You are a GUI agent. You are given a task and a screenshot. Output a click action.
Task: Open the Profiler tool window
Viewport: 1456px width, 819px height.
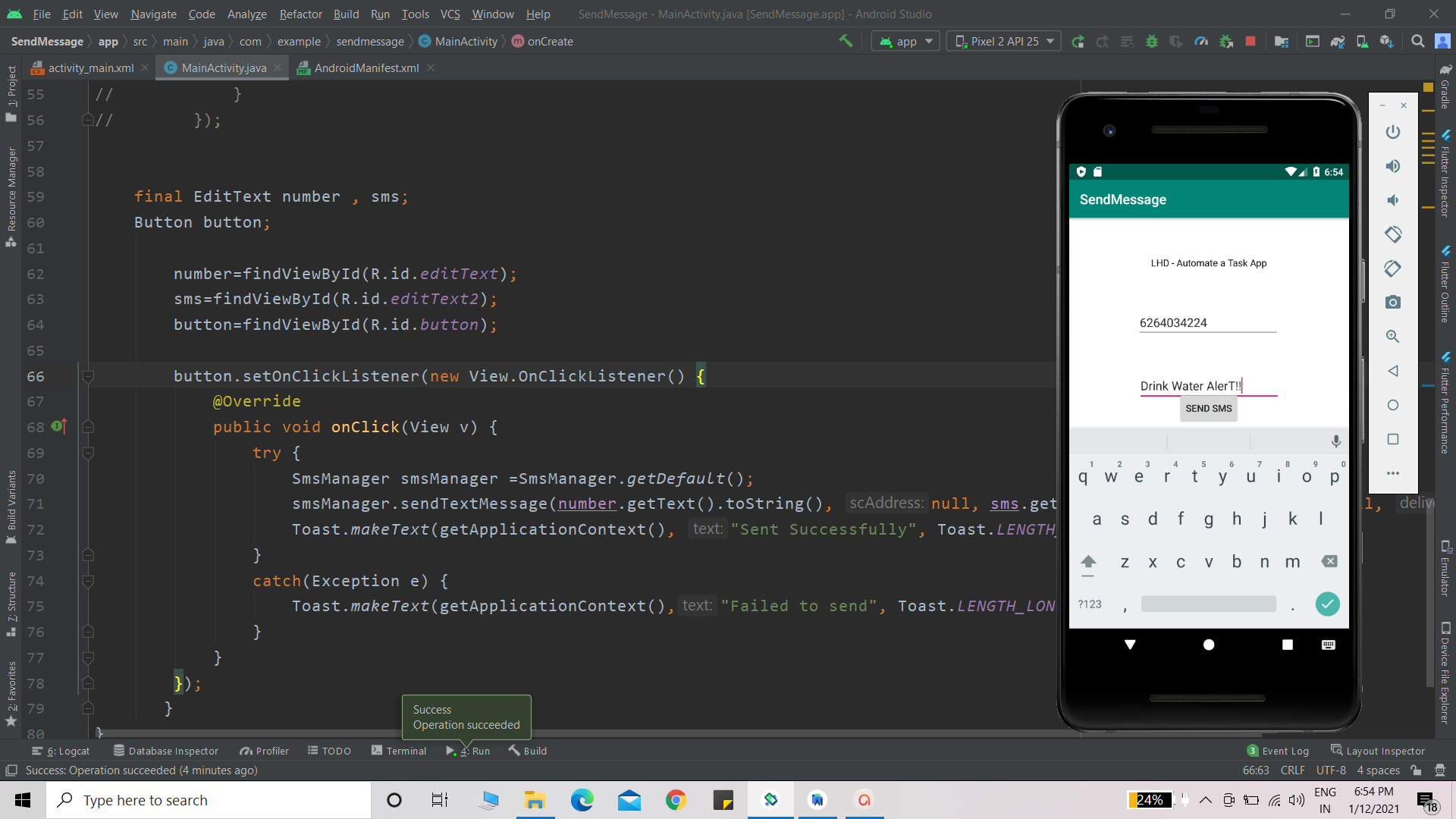(265, 751)
